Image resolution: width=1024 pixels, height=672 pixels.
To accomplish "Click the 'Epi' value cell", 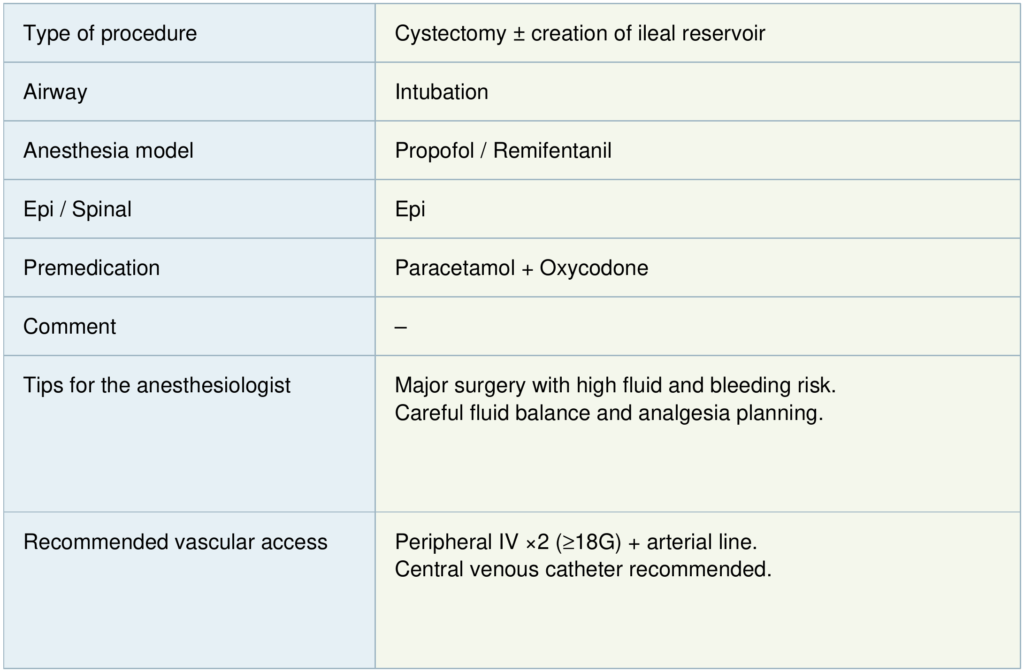I will tap(410, 210).
